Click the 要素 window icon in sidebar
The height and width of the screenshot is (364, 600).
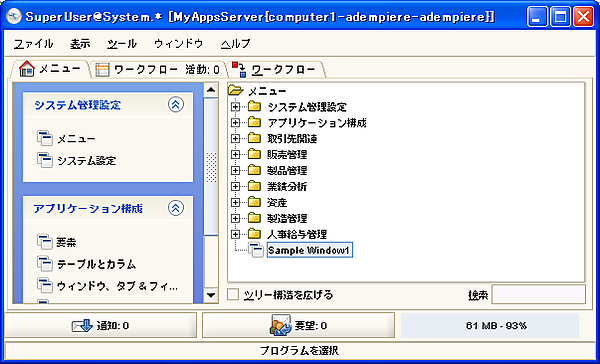(x=44, y=242)
